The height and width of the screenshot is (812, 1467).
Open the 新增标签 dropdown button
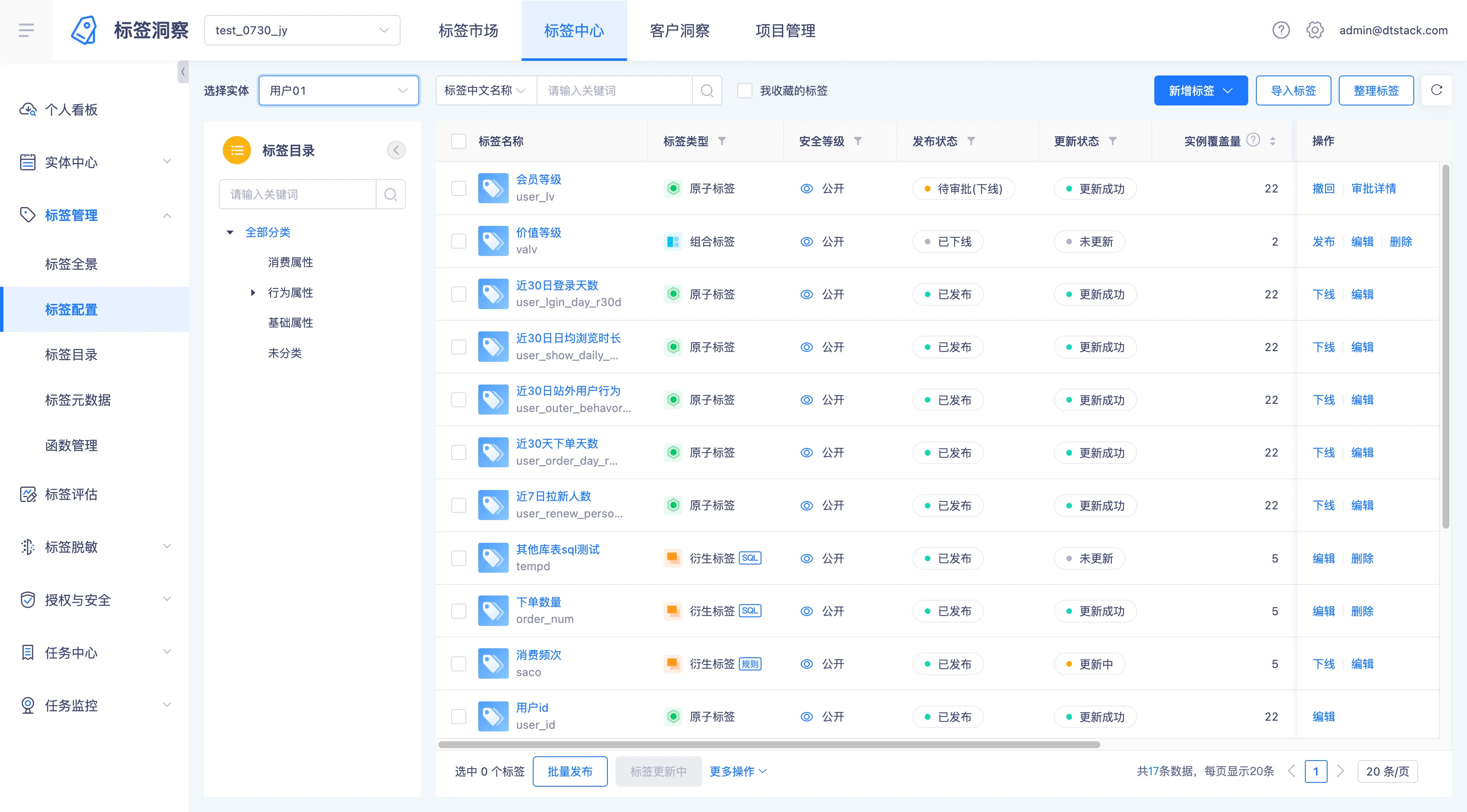point(1201,90)
